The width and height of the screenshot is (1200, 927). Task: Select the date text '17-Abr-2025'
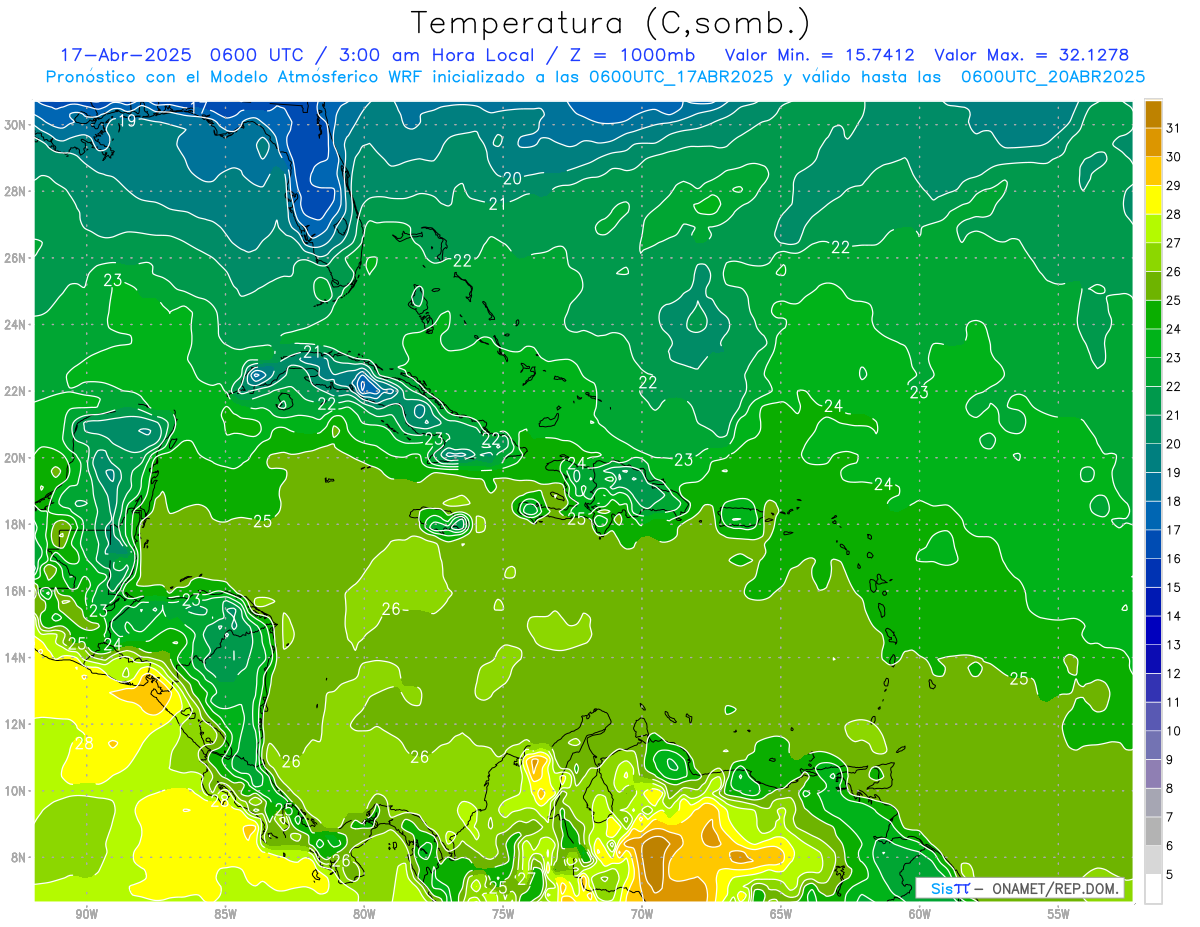pyautogui.click(x=126, y=55)
